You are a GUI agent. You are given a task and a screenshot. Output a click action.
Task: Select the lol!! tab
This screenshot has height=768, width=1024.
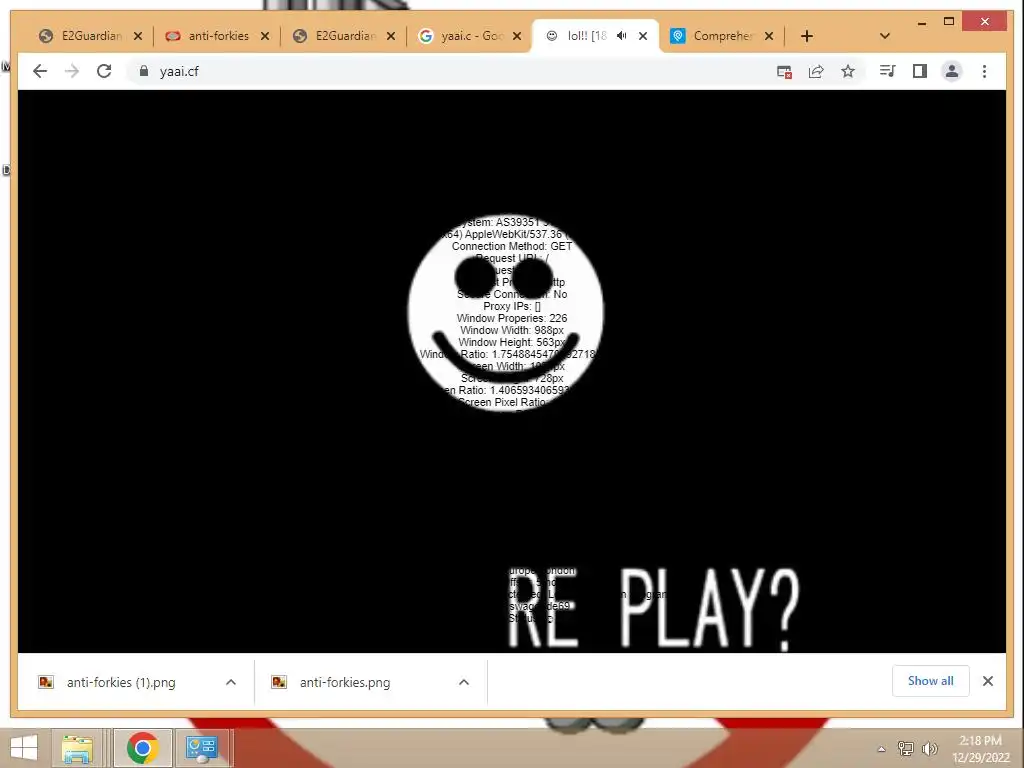(586, 36)
